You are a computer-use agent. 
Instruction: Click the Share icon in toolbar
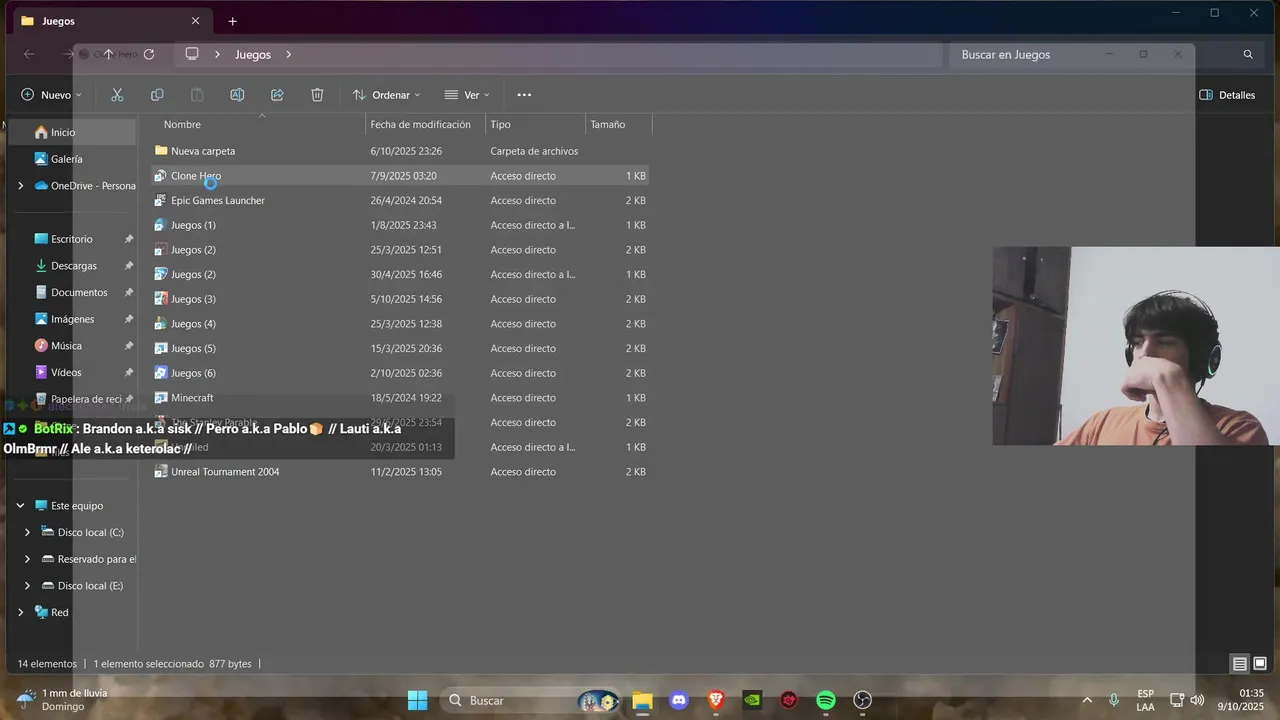pyautogui.click(x=277, y=95)
